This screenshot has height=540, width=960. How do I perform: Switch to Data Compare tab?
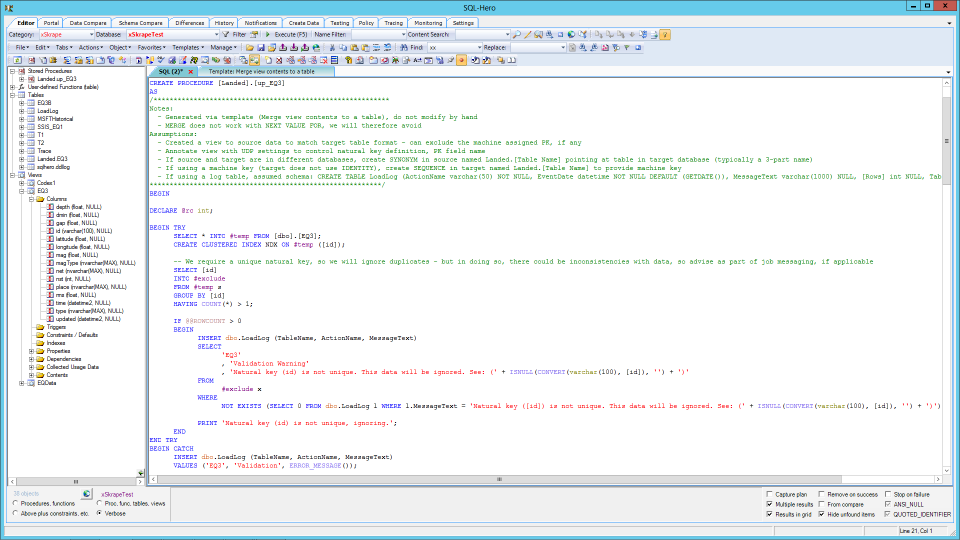pos(88,23)
